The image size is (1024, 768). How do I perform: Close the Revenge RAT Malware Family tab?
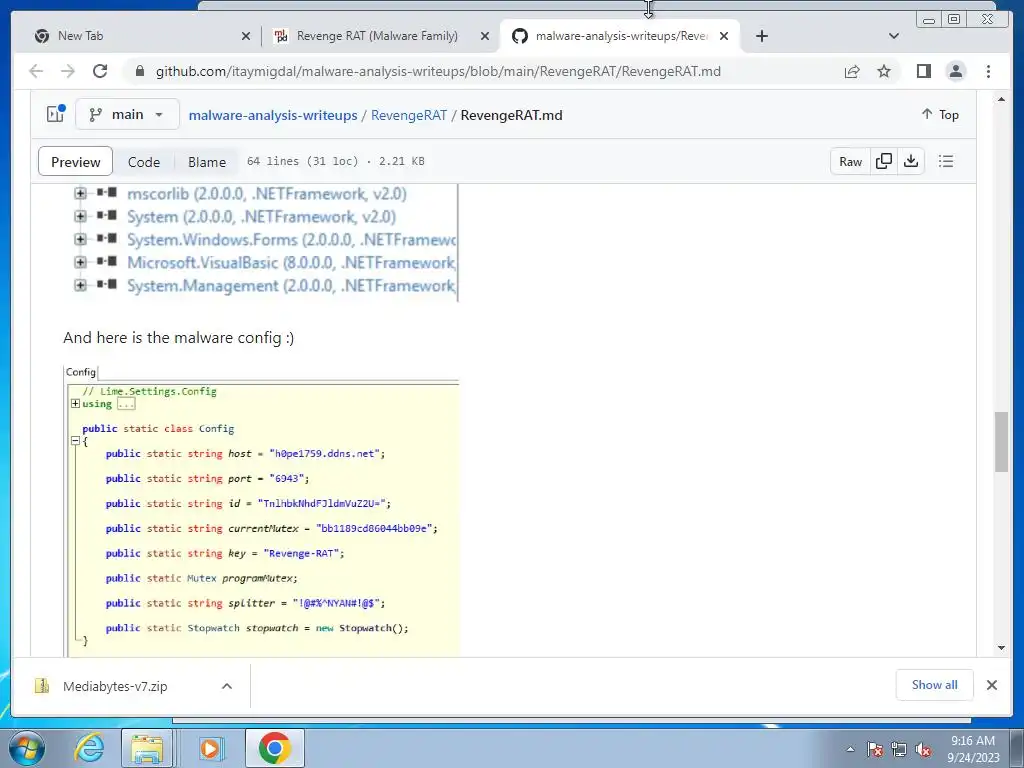485,36
